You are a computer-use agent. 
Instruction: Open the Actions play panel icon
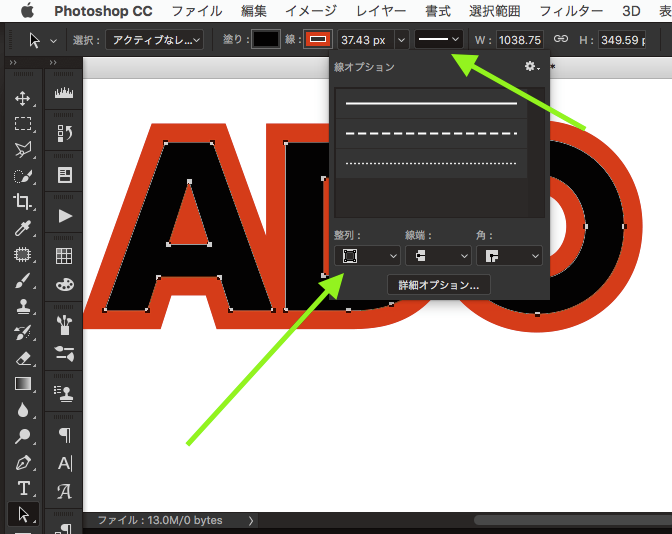64,216
